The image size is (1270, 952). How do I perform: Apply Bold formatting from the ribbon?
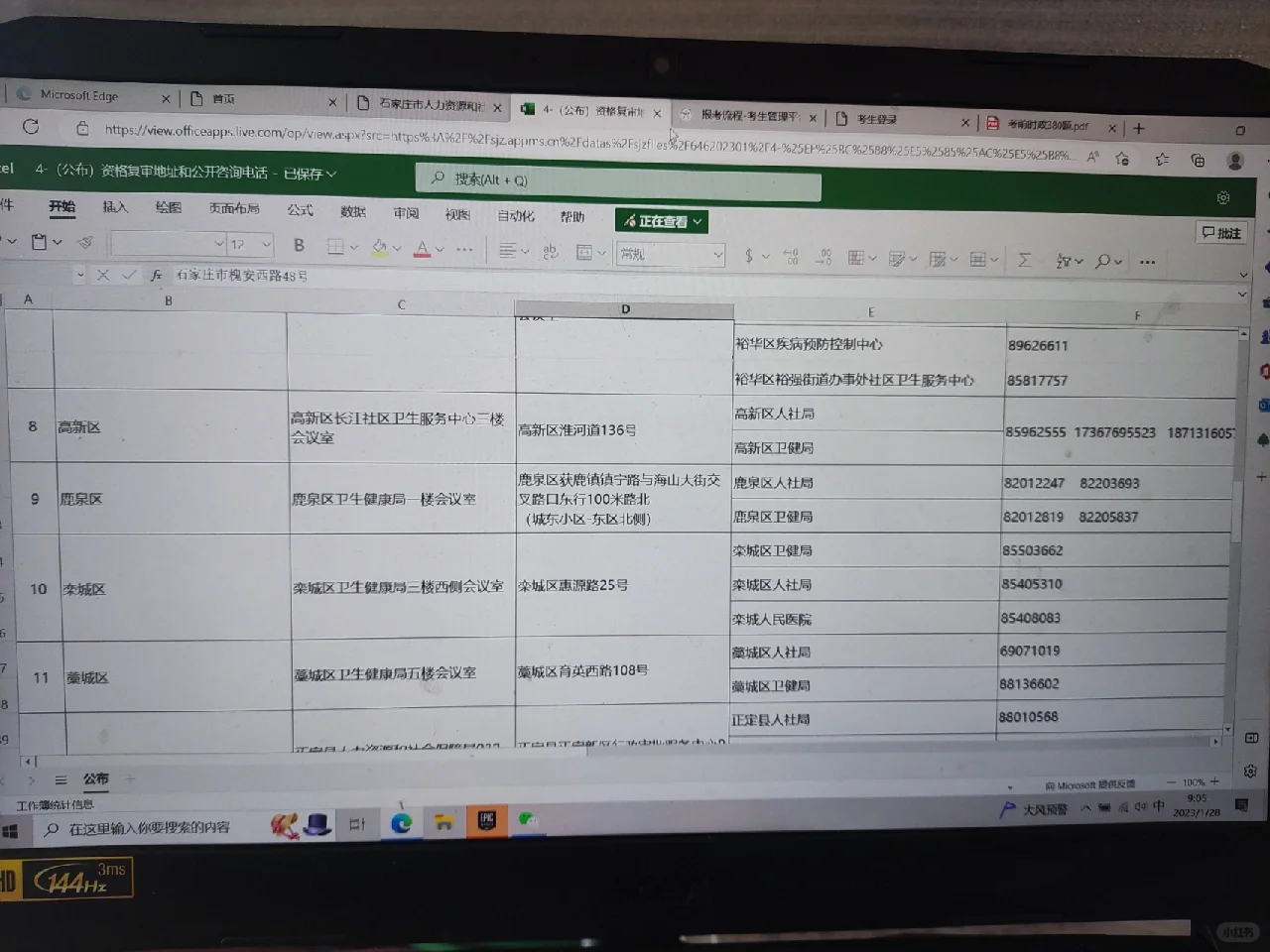point(299,245)
